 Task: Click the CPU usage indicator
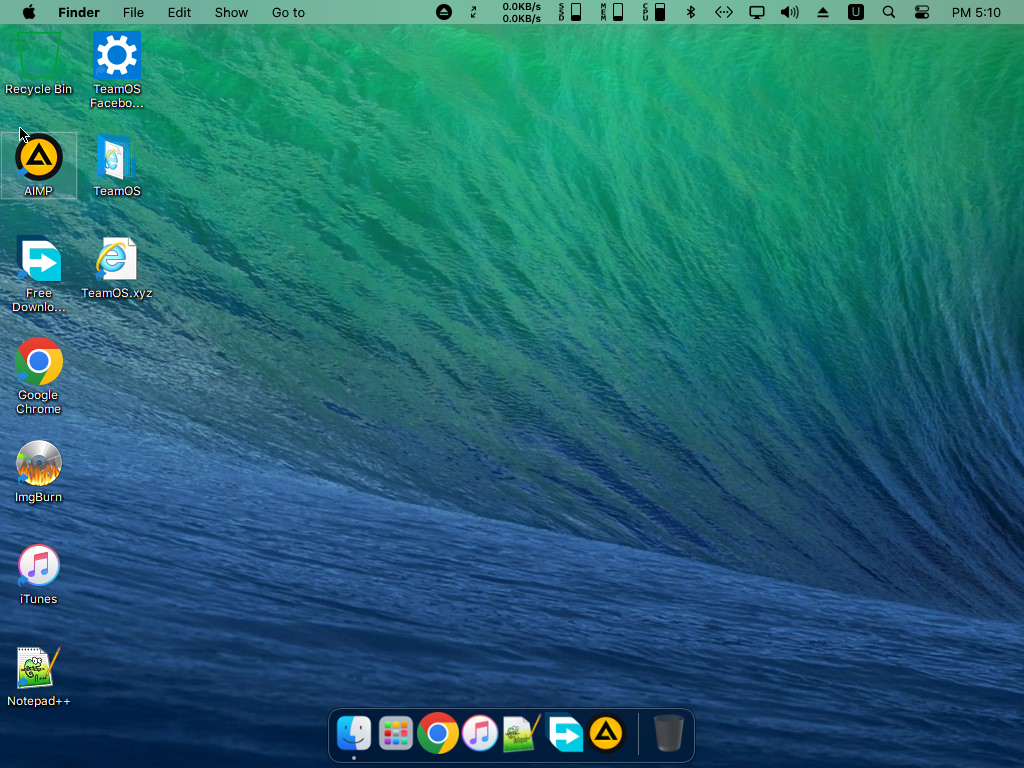(654, 12)
